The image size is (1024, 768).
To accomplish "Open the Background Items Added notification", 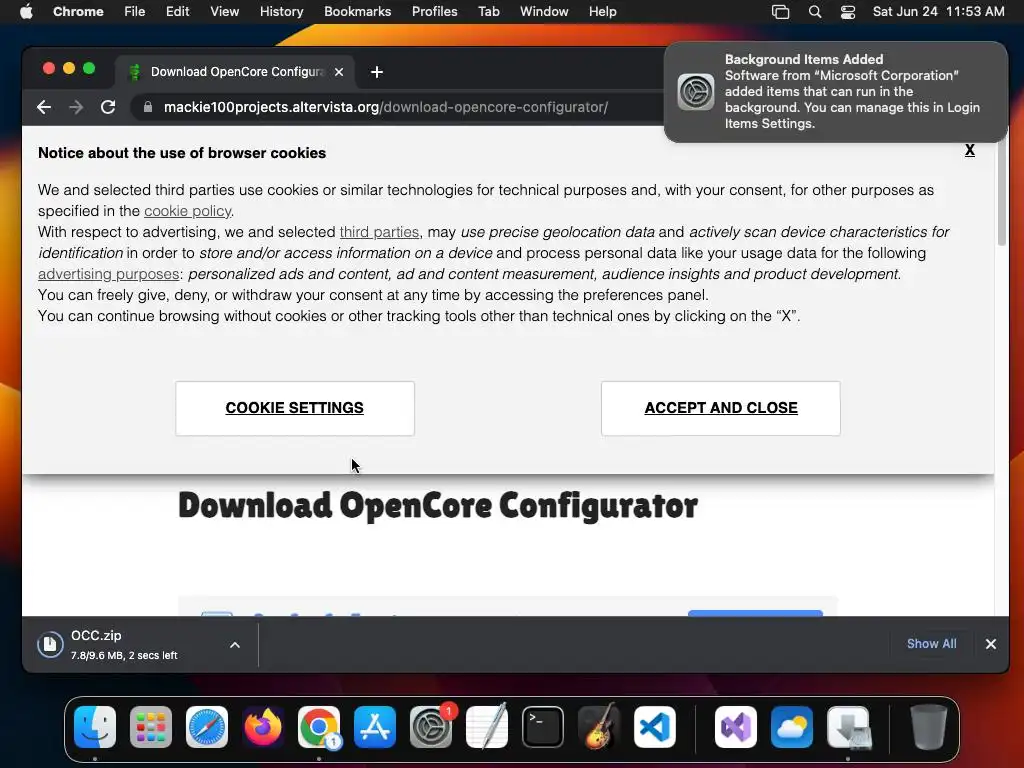I will click(835, 91).
